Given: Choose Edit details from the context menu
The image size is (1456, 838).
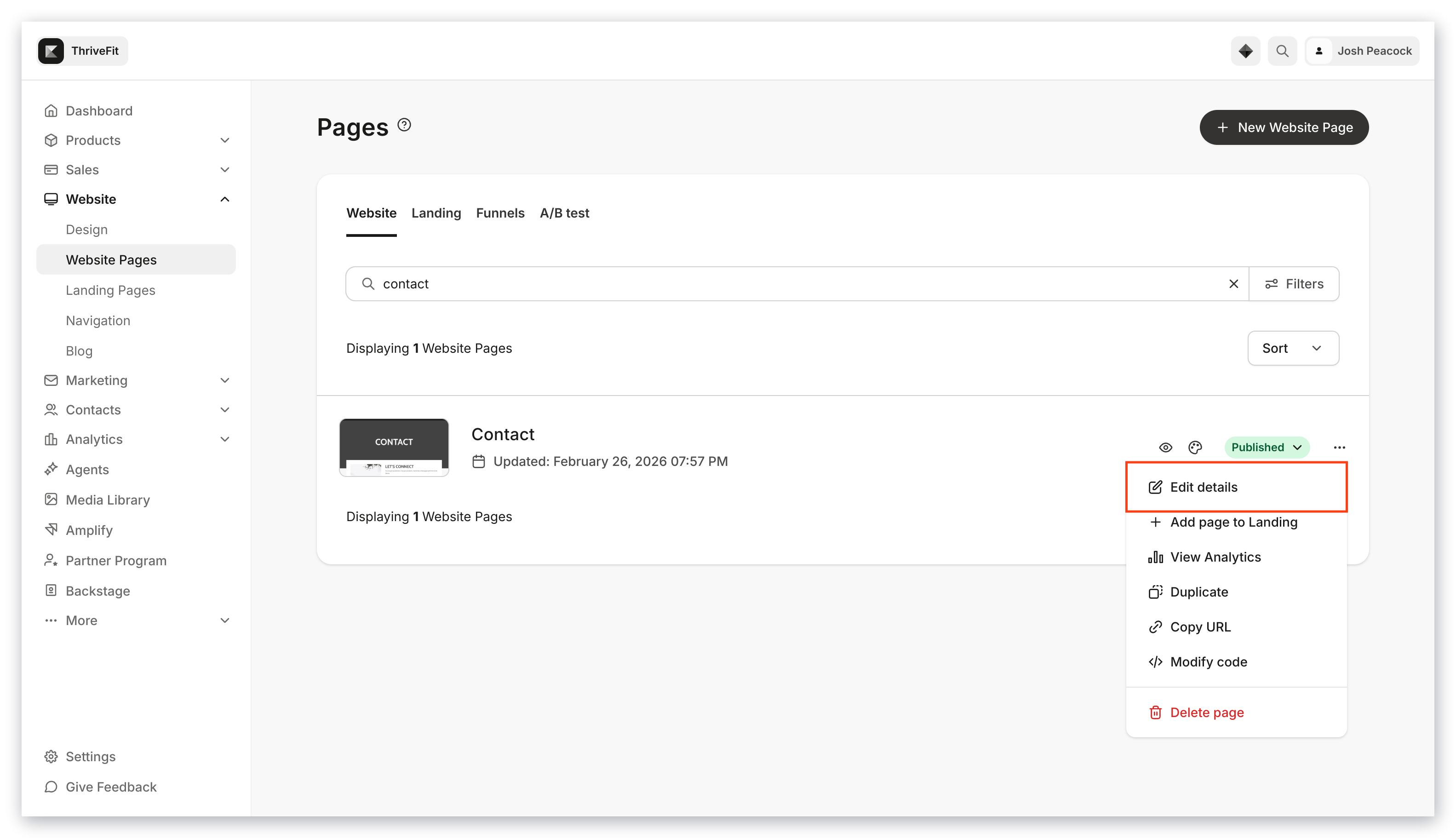Looking at the screenshot, I should [x=1236, y=487].
